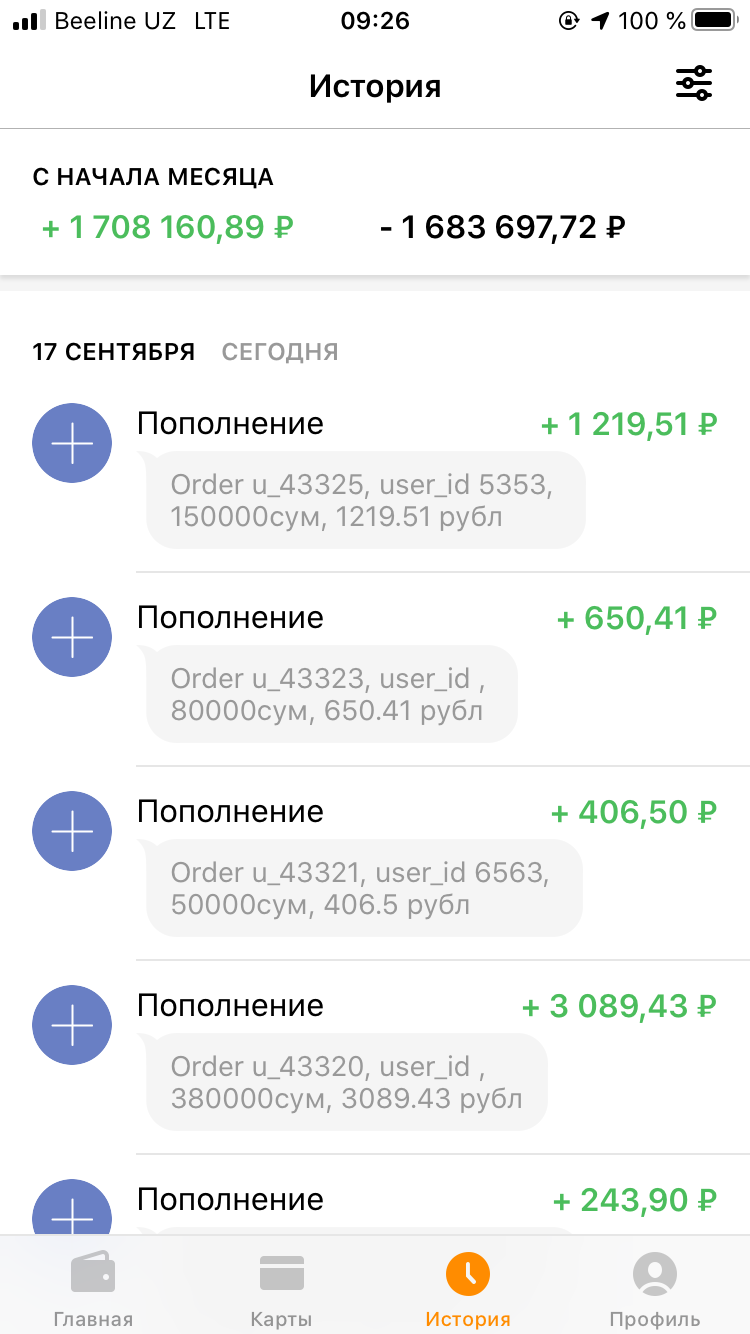The height and width of the screenshot is (1334, 750).
Task: Tap the plus icon beside the 3 089,43 ₽ top-up
Action: (72, 1025)
